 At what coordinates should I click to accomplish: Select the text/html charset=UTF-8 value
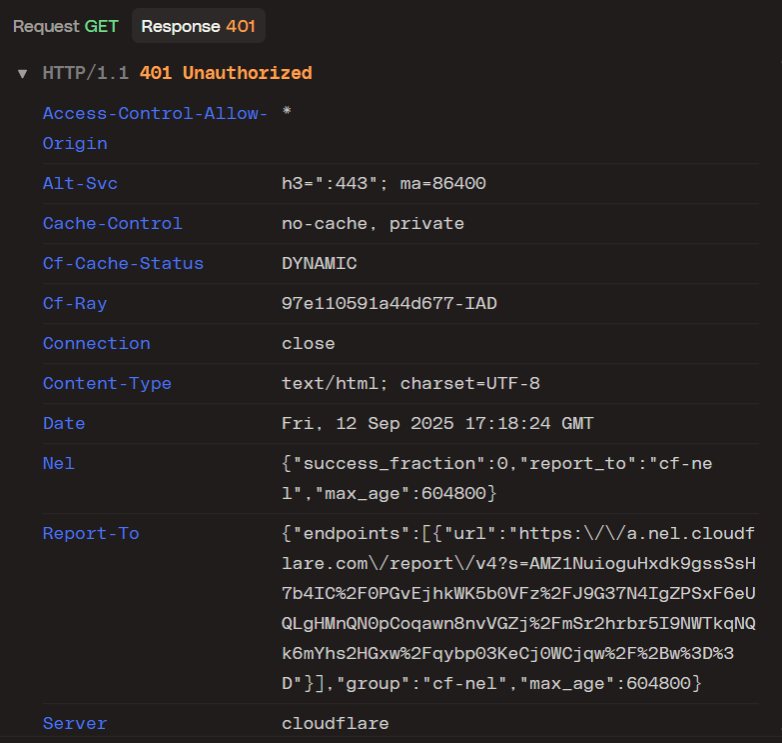(411, 384)
